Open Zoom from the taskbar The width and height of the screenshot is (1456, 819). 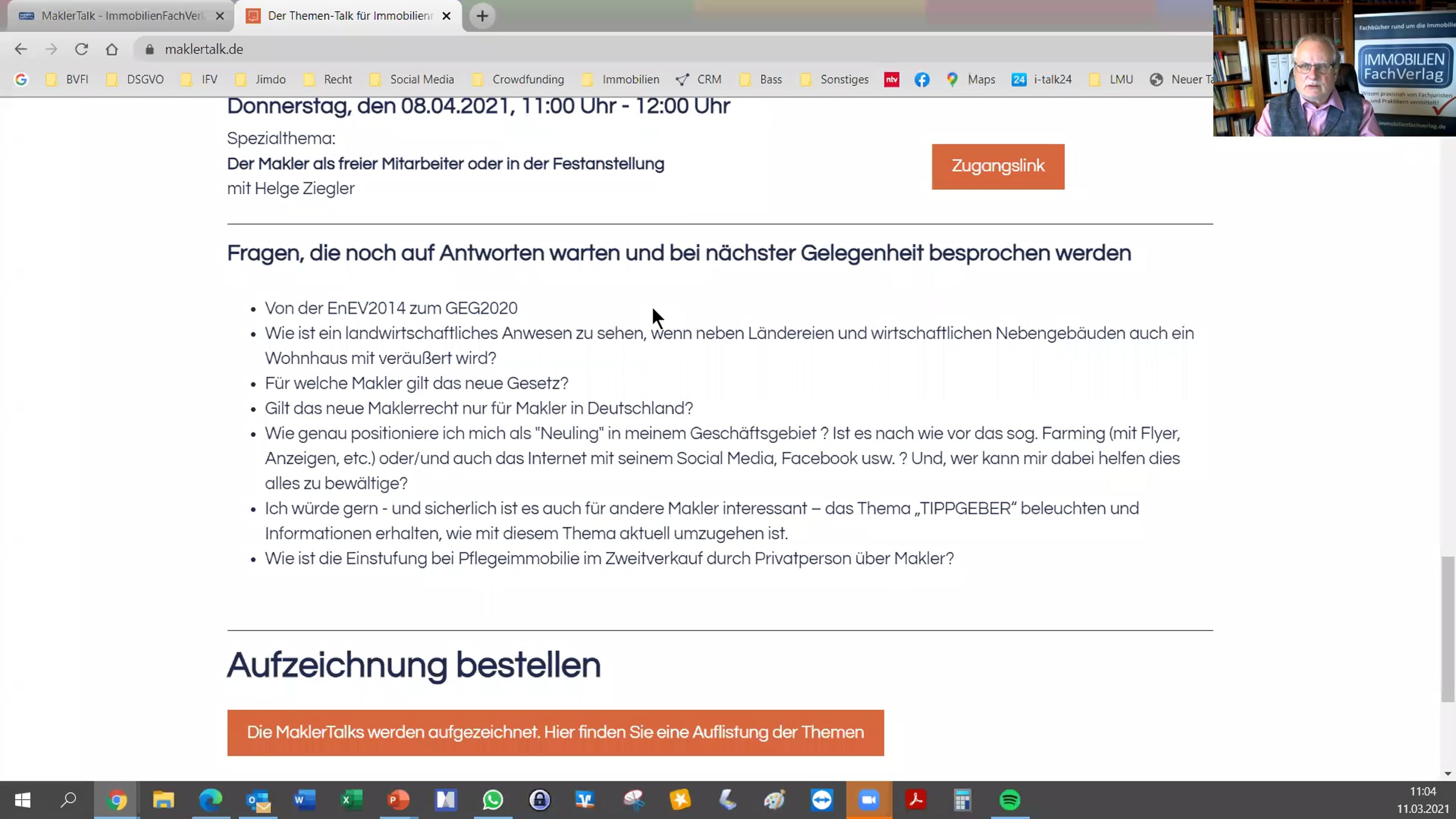point(869,800)
